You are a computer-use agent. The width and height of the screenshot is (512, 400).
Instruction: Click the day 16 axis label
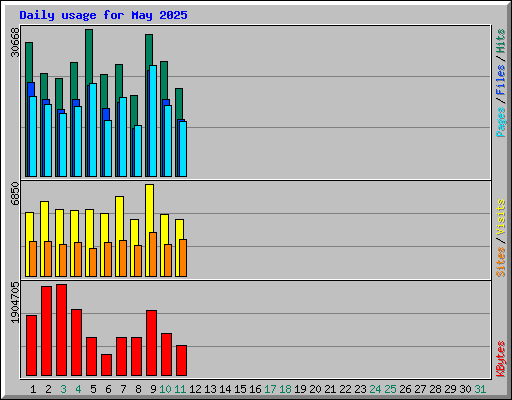pos(255,389)
